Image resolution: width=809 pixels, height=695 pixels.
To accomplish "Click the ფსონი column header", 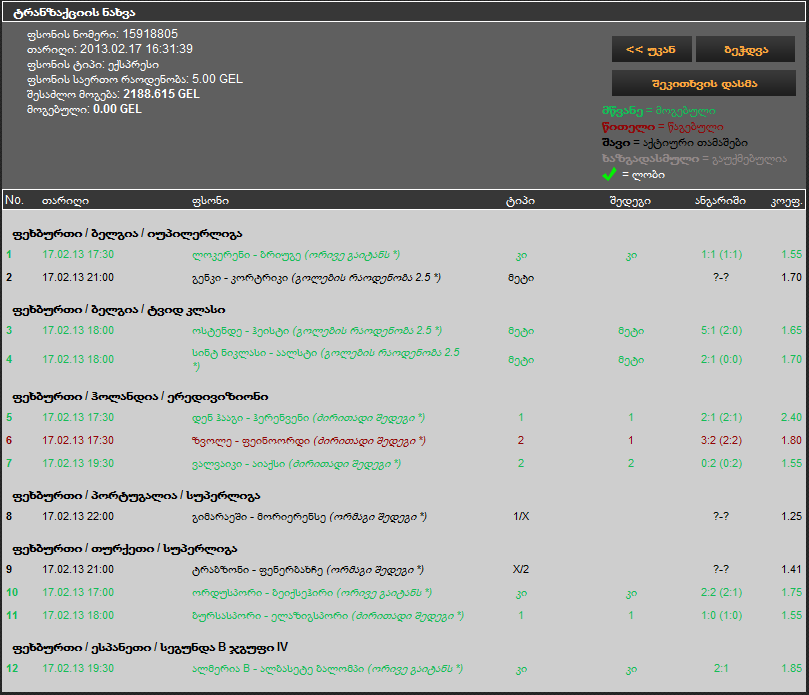I will coord(210,201).
